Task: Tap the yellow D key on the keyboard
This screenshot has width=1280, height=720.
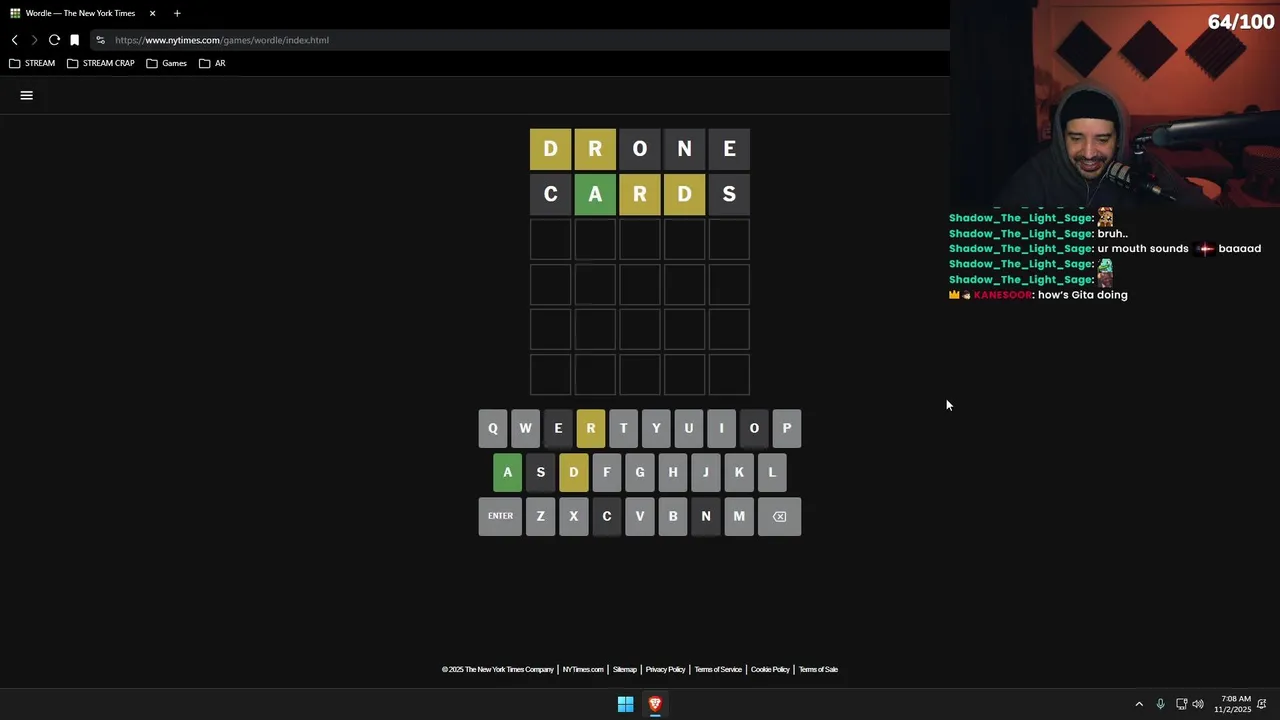Action: (x=573, y=472)
